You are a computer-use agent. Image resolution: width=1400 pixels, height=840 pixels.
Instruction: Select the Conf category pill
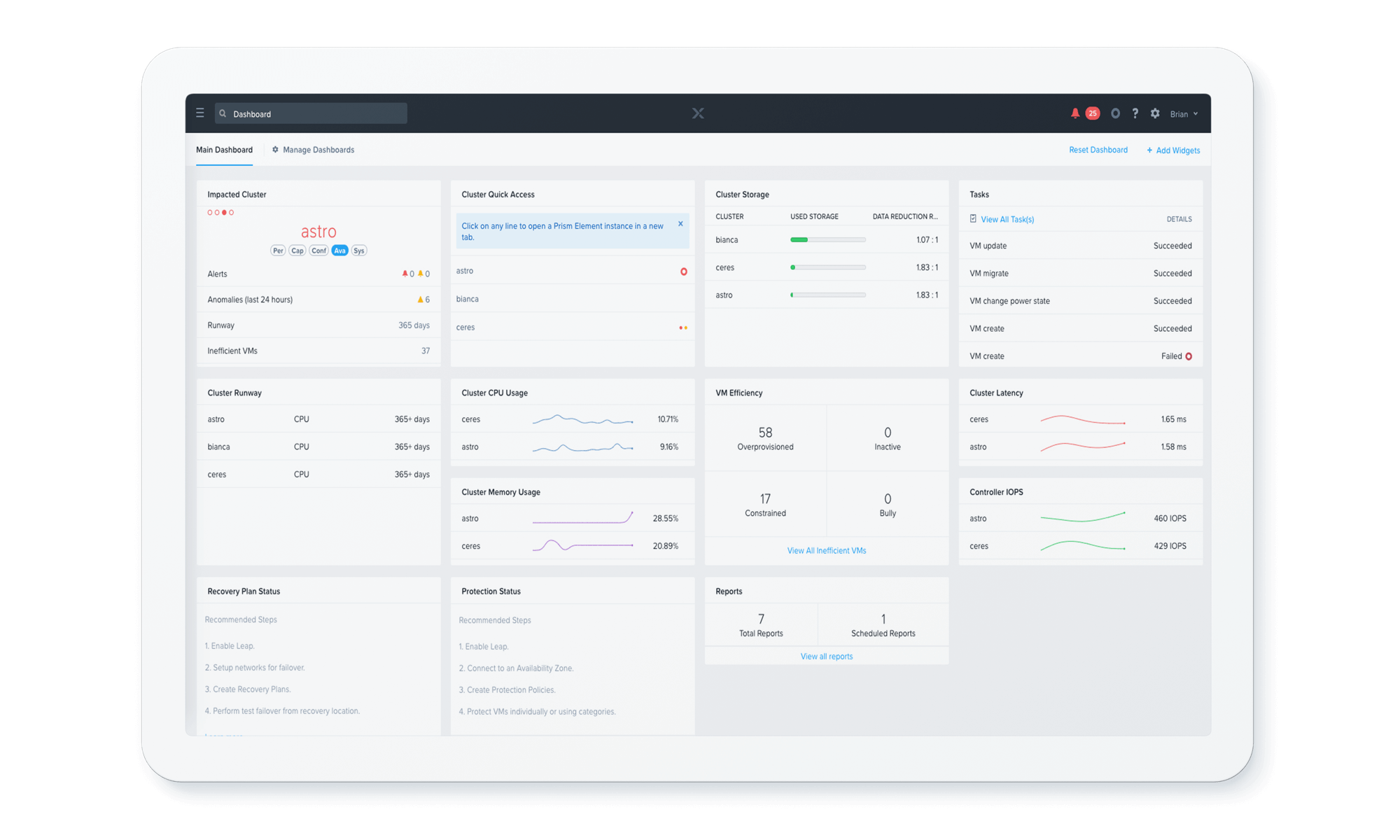(x=319, y=251)
